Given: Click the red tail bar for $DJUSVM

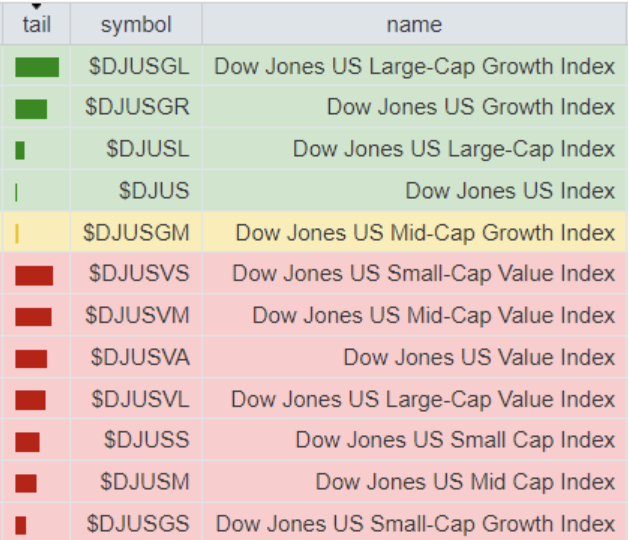Looking at the screenshot, I should coord(33,317).
